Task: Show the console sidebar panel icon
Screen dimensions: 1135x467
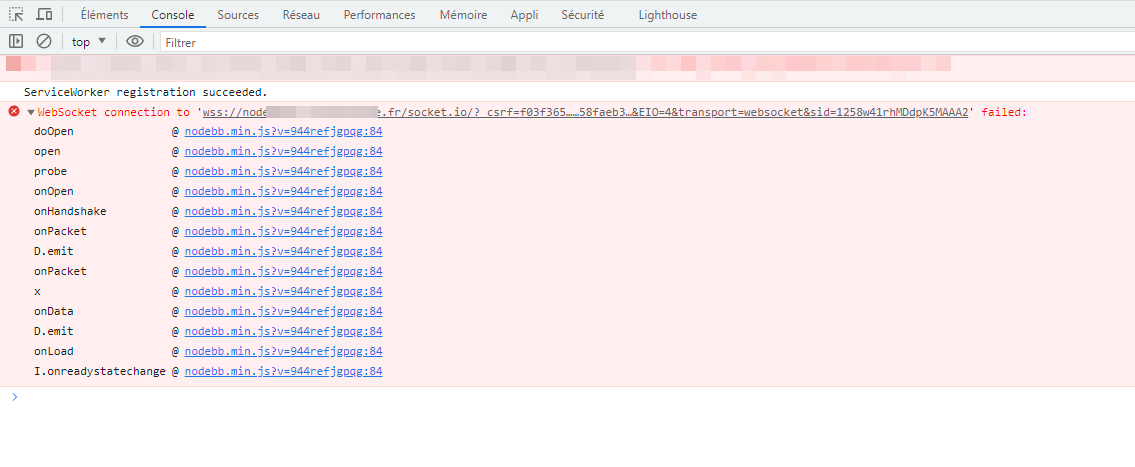Action: coord(16,42)
